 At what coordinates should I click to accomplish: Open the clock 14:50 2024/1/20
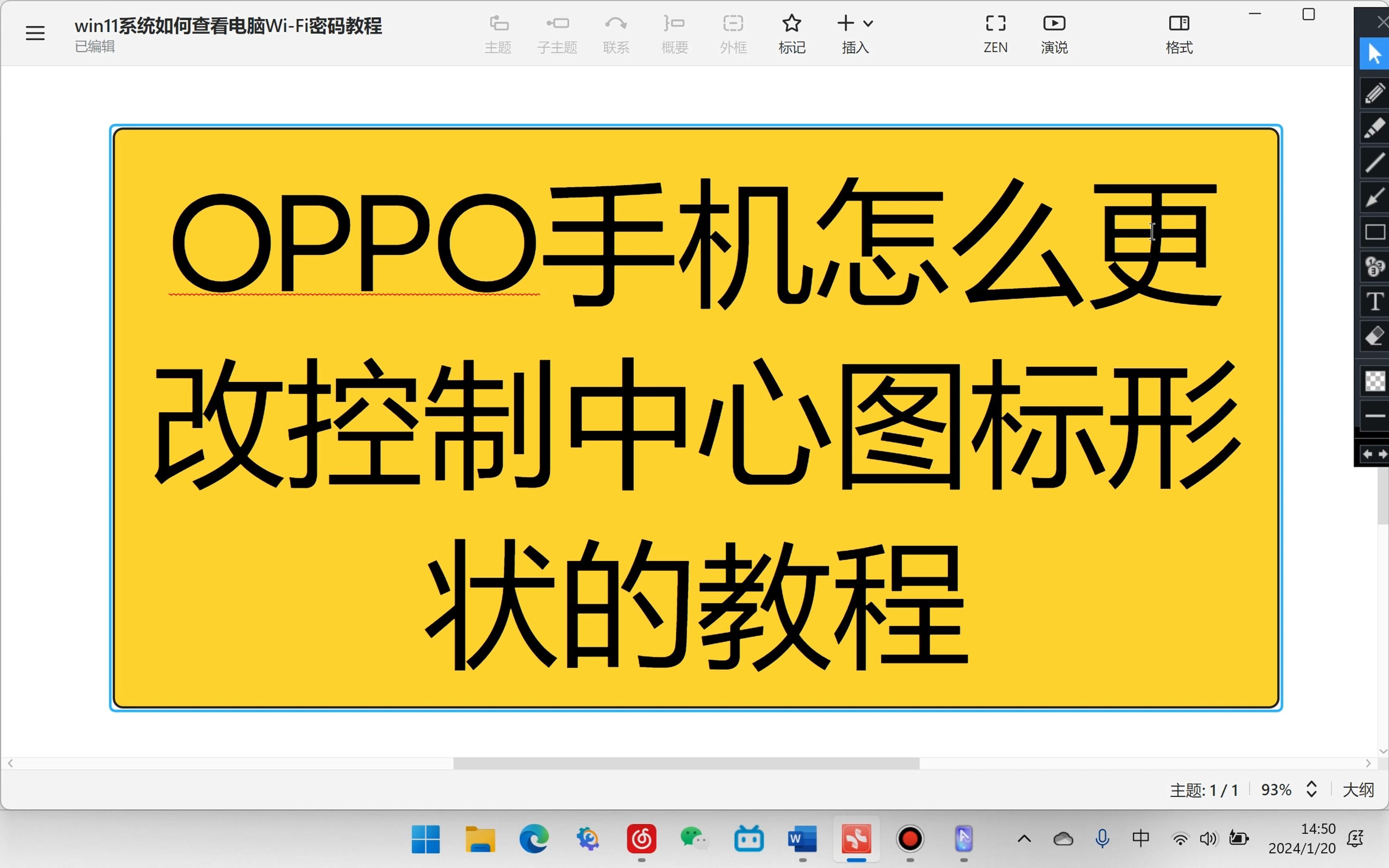click(x=1302, y=839)
